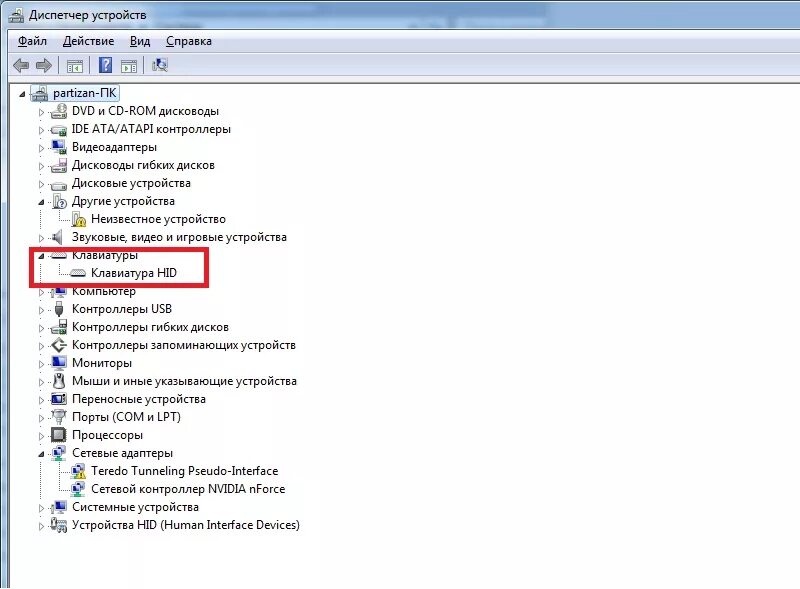This screenshot has width=800, height=589.
Task: Click the Forward arrow toolbar button
Action: coord(44,65)
